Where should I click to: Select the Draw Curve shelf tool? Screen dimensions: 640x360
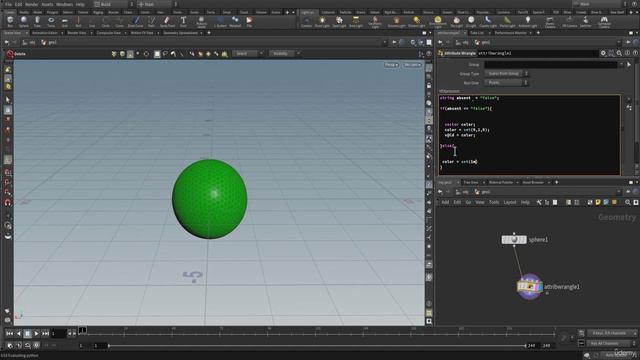click(136, 21)
